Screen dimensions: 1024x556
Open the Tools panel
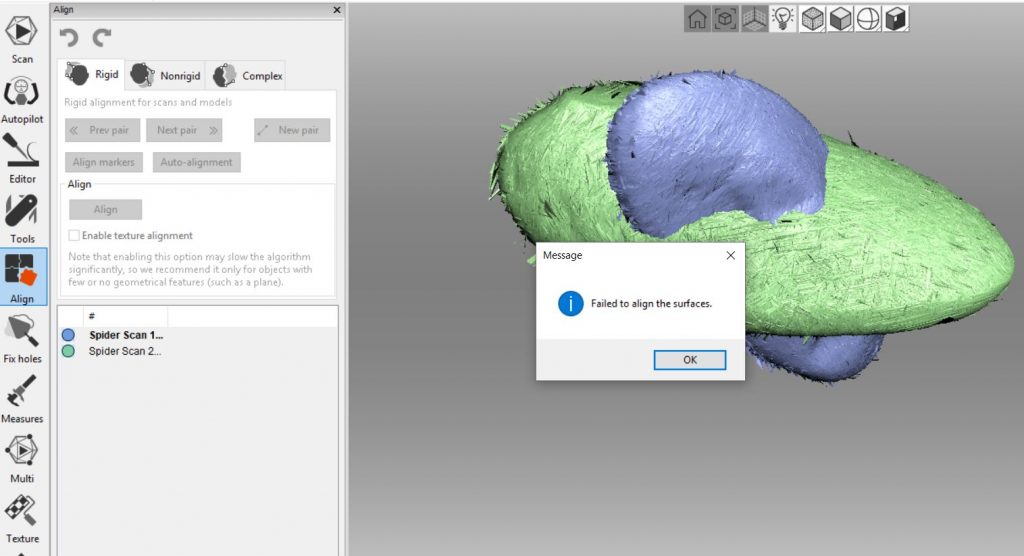[22, 219]
